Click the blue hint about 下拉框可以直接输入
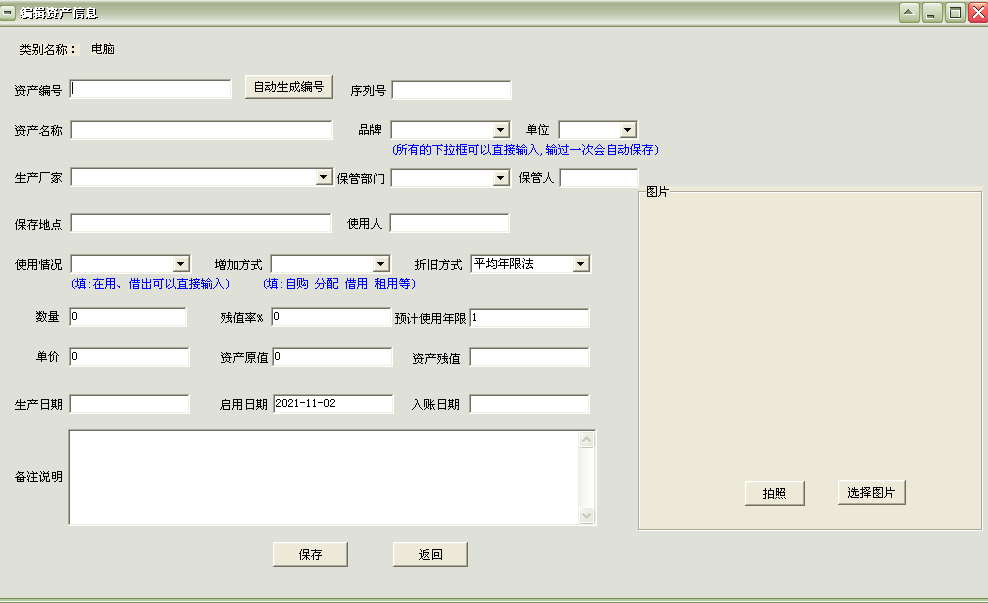988x603 pixels. tap(526, 150)
